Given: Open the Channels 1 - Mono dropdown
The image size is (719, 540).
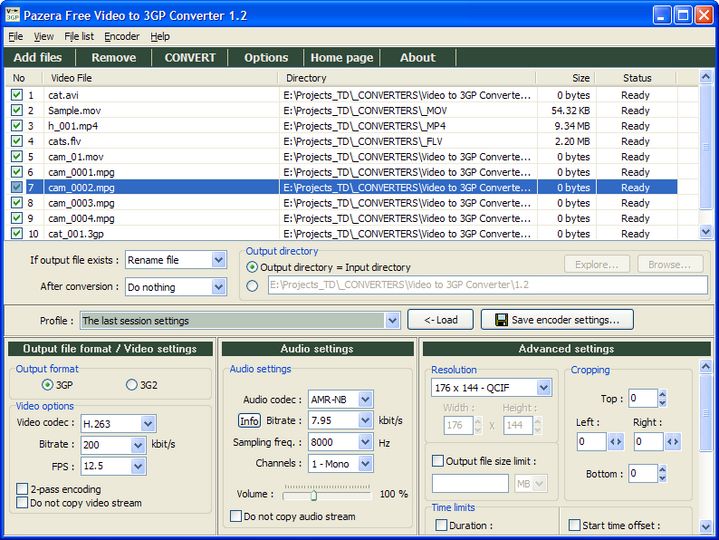Looking at the screenshot, I should [x=365, y=464].
